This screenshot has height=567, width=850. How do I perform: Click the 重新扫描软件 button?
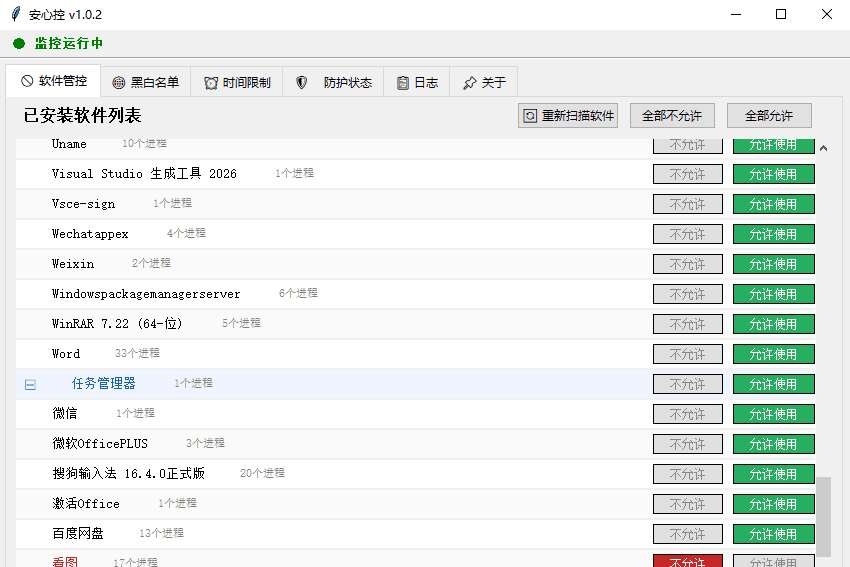568,115
